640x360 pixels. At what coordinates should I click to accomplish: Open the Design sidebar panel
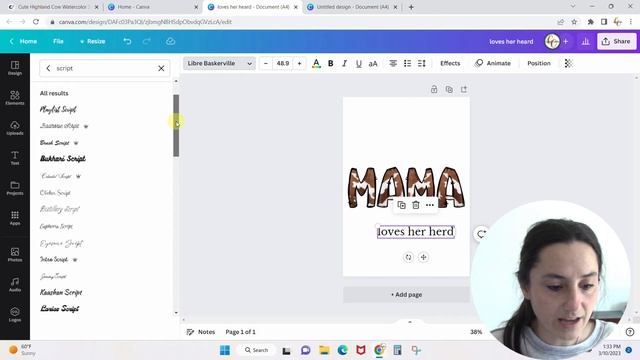15,68
